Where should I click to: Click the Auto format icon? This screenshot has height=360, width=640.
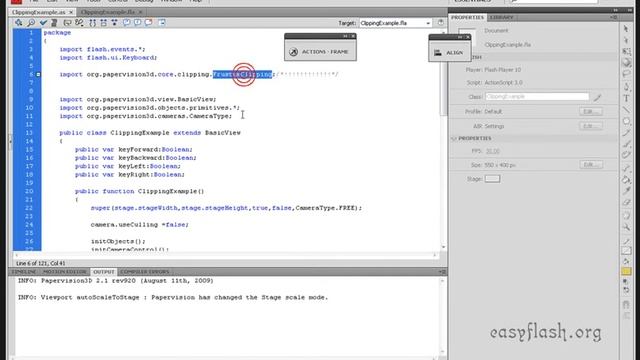(54, 23)
